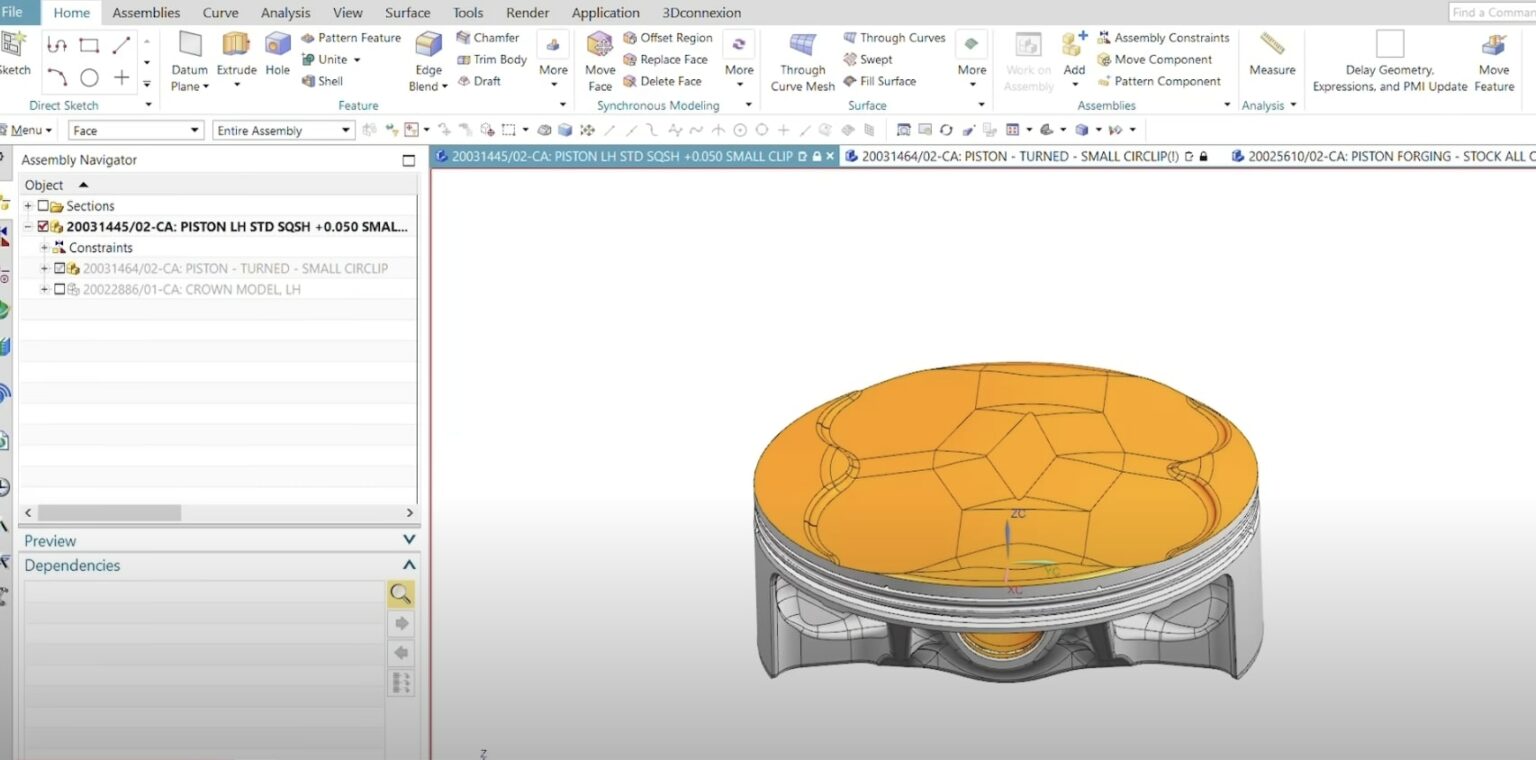
Task: Toggle the Sections folder checkbox
Action: [43, 206]
